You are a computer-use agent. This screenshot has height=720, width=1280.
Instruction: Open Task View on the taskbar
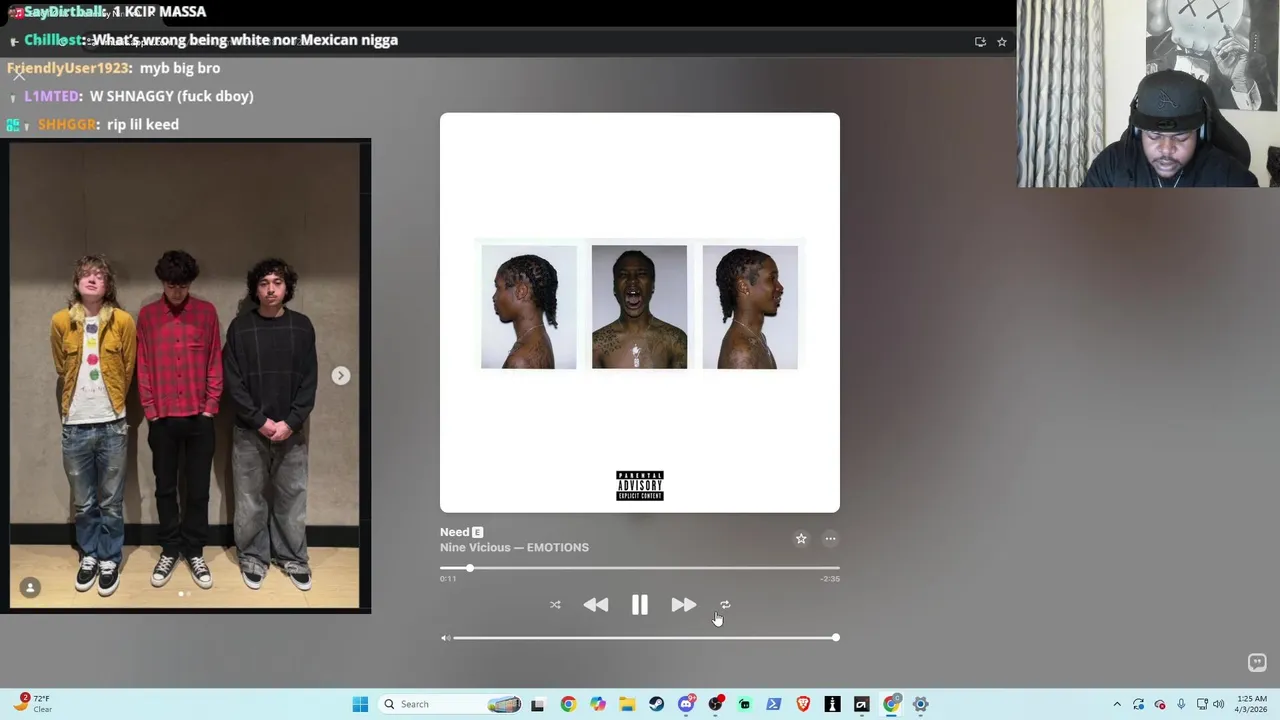coord(538,704)
